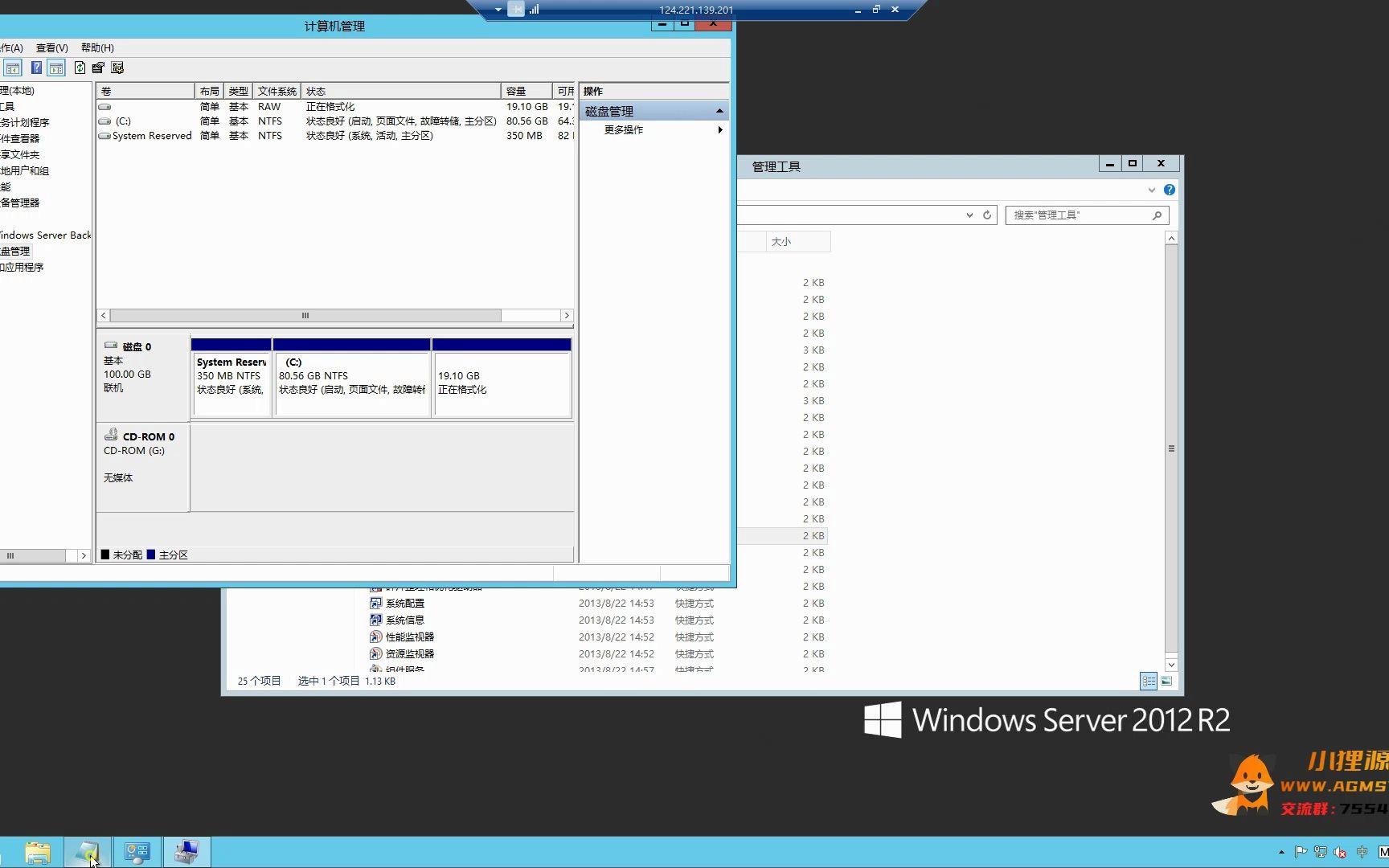Click the blue Help question-mark toolbar icon
The width and height of the screenshot is (1389, 868).
click(x=36, y=68)
